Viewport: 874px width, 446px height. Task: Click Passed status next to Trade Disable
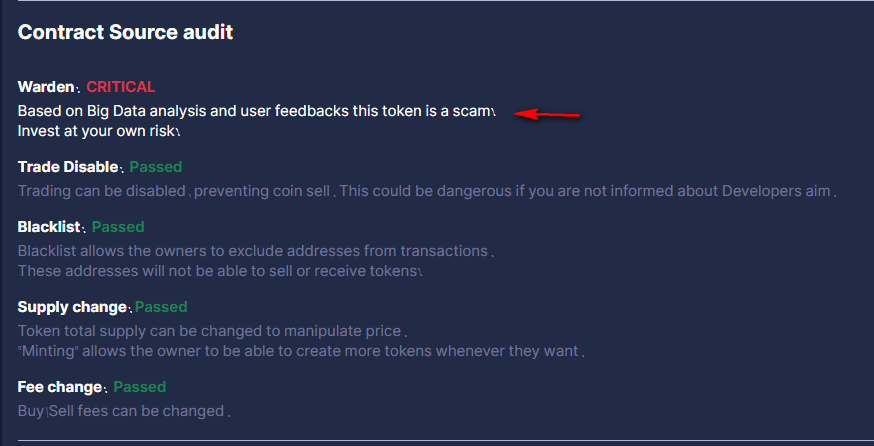click(x=156, y=167)
